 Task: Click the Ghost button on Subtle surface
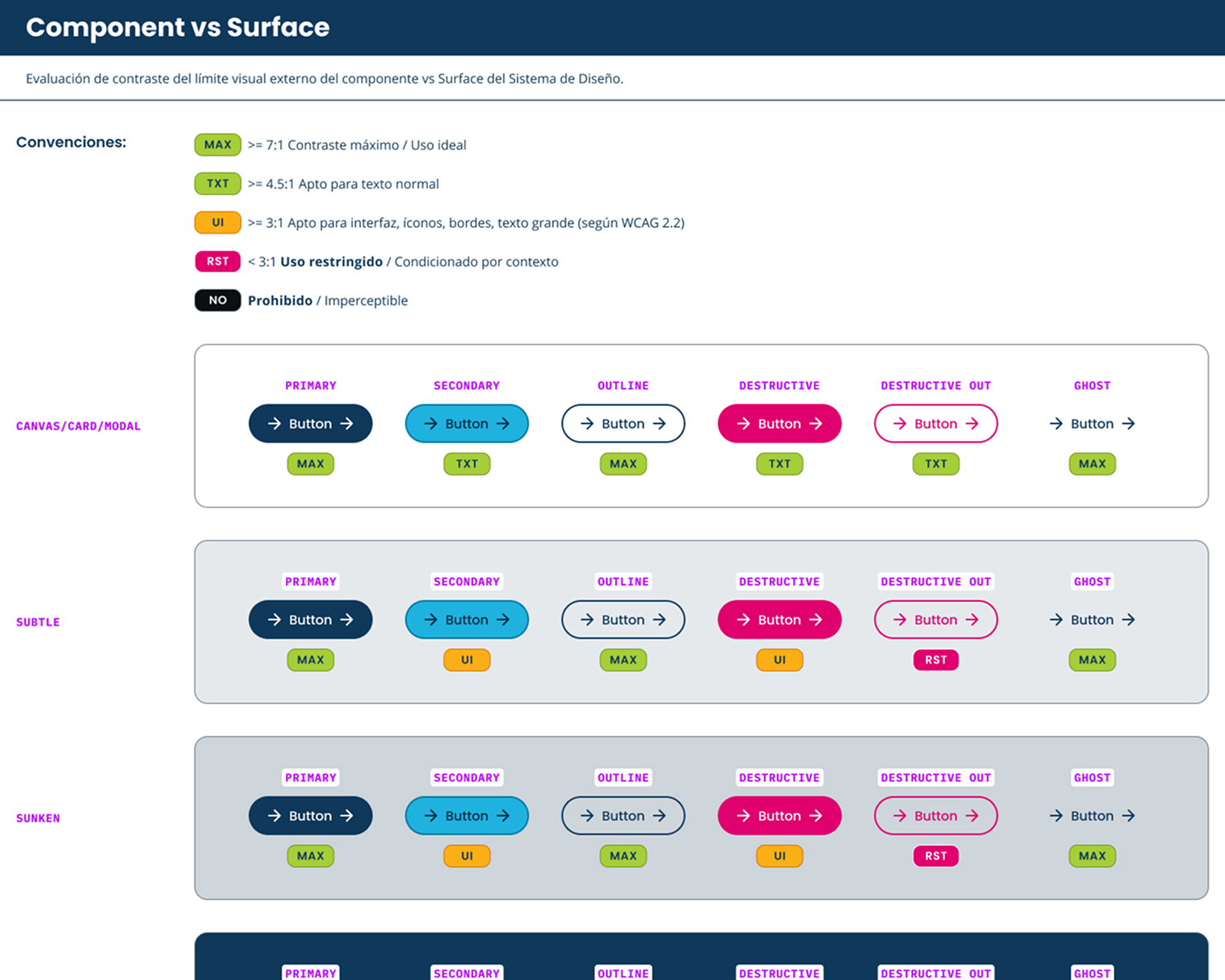click(1092, 620)
